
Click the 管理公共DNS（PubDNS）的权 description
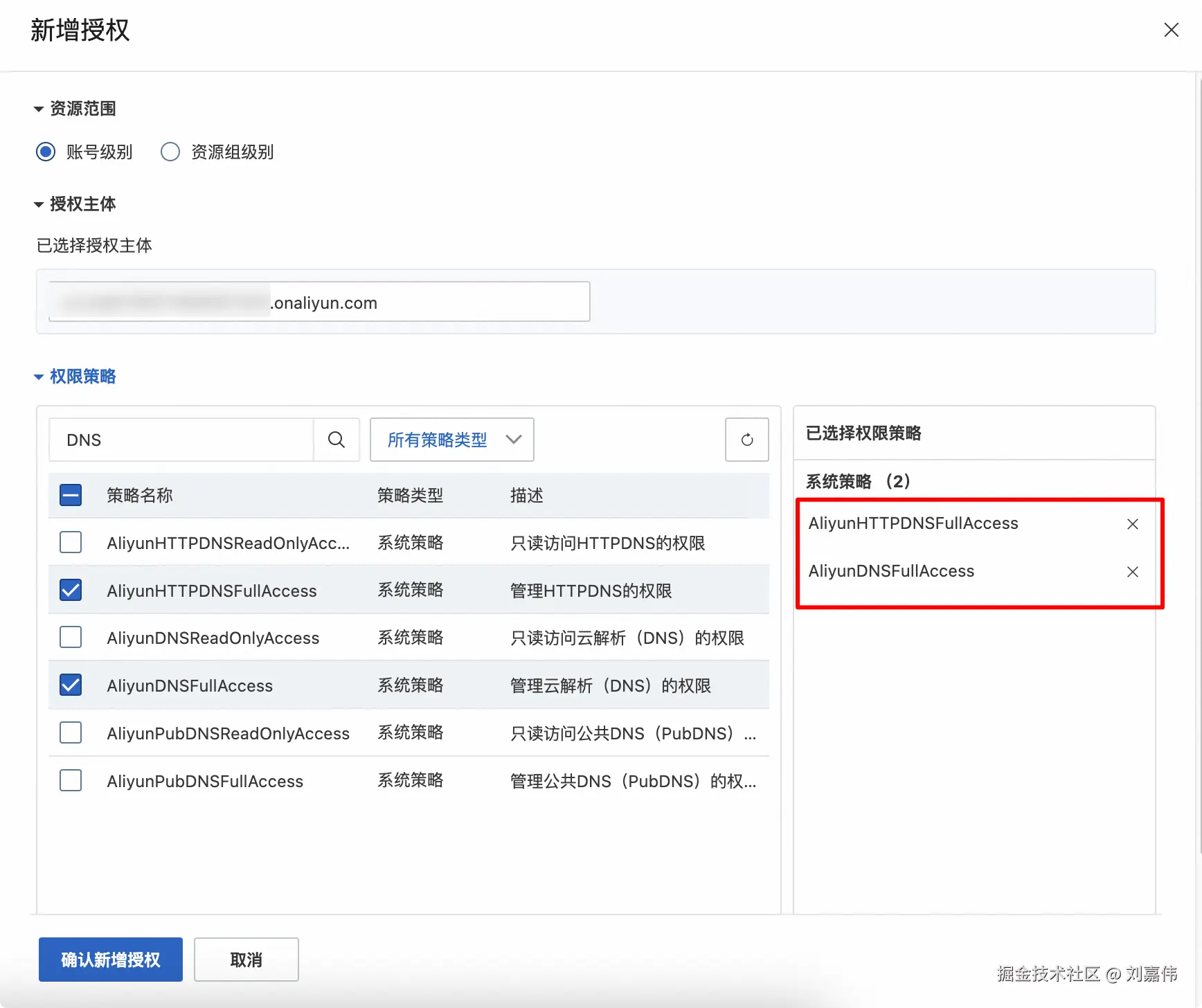[633, 782]
